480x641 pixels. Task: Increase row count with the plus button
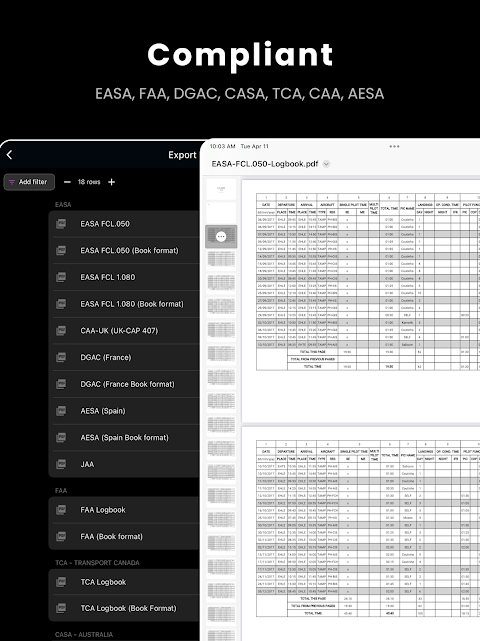(111, 182)
